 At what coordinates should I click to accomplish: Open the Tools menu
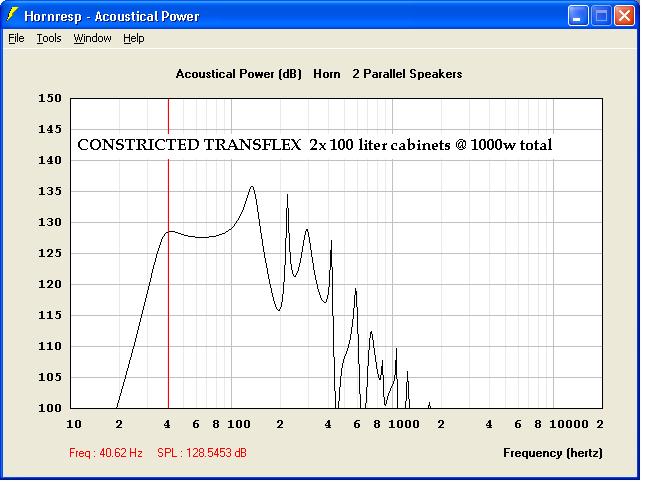(49, 38)
